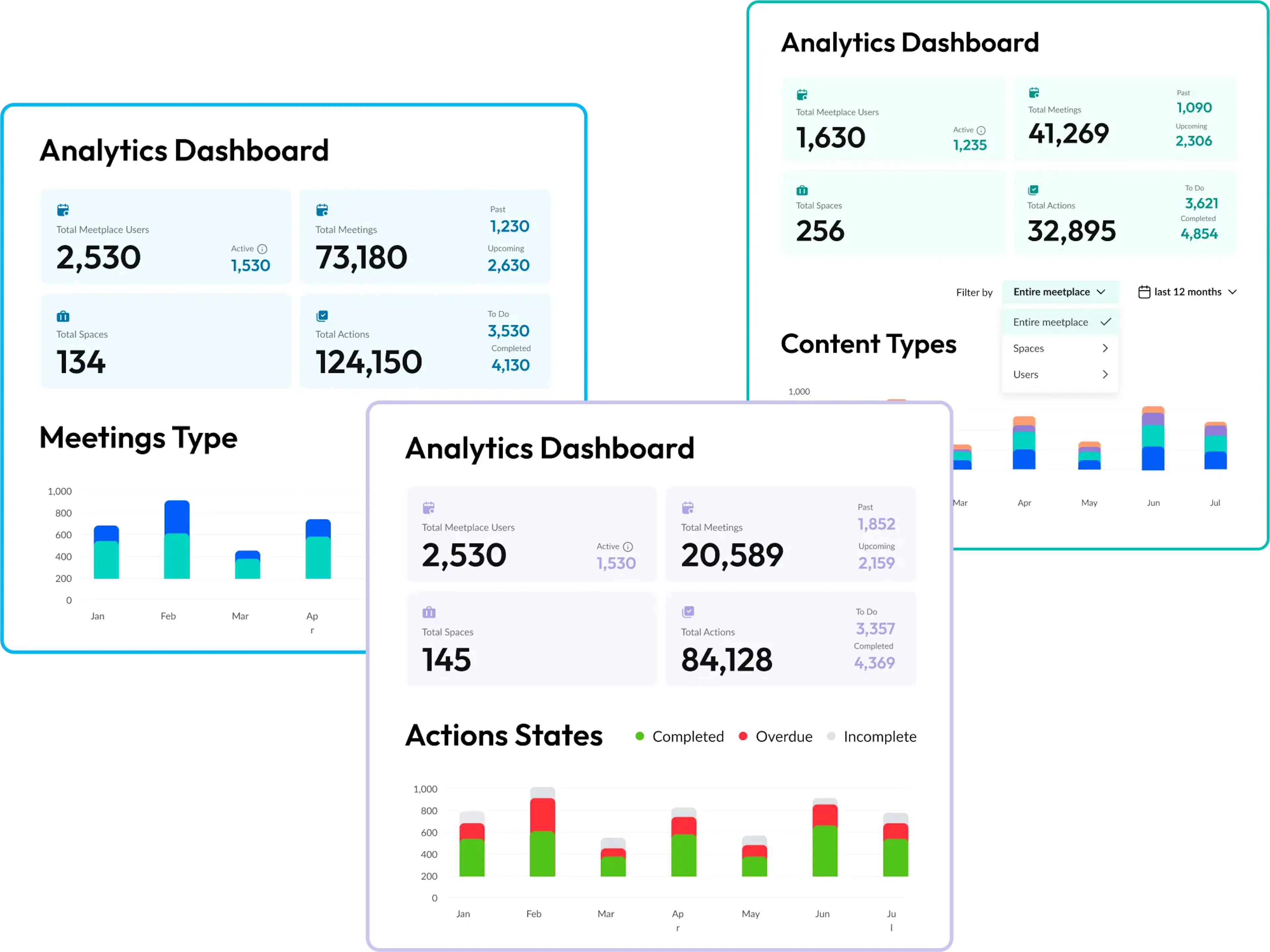Click the Active info icon in the purple dashboard
This screenshot has height=952, width=1270.
[628, 547]
